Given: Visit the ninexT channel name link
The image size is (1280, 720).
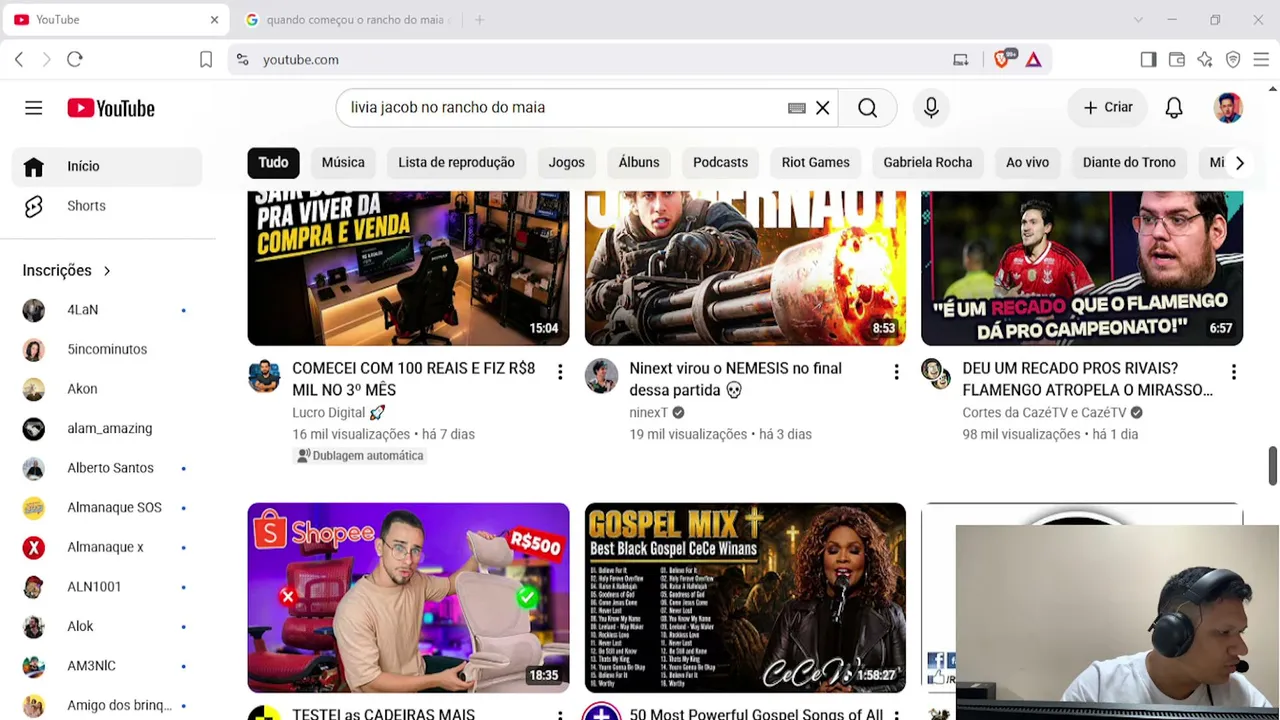Looking at the screenshot, I should click(648, 413).
